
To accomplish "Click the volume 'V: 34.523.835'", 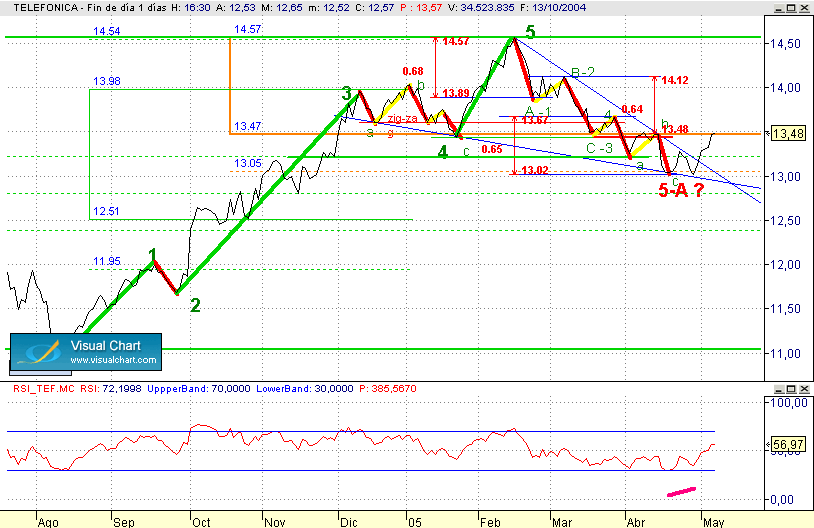I will pos(481,8).
